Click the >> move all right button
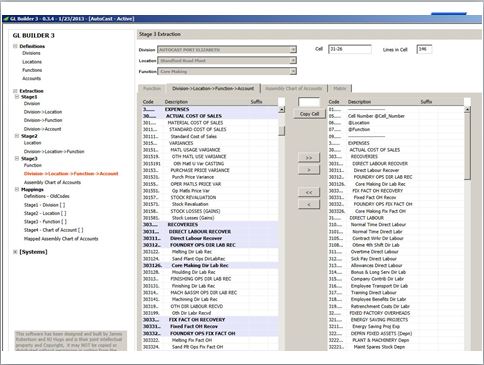Screen dimensions: 484x365 [309, 157]
